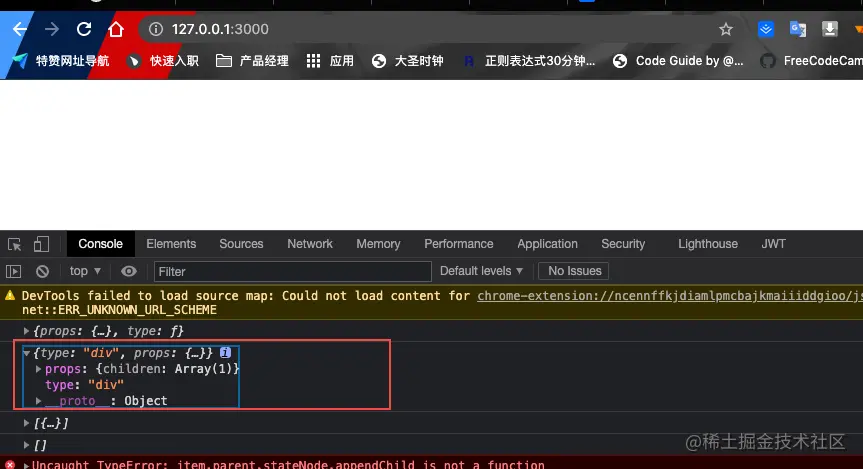Toggle the device toolbar icon

point(41,244)
